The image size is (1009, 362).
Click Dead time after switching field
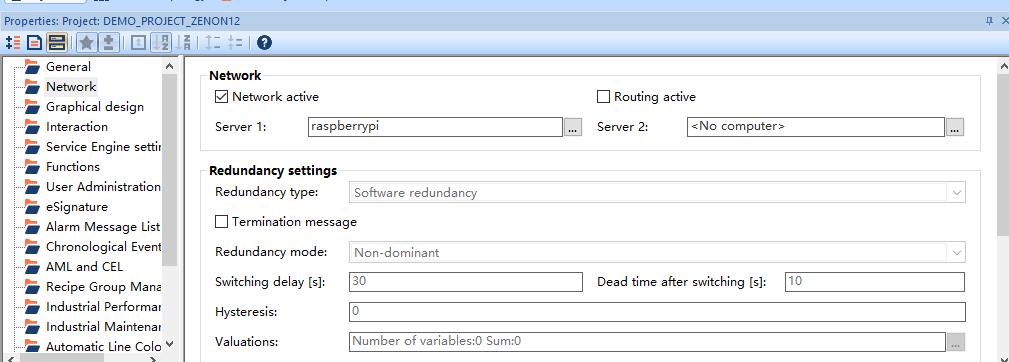pyautogui.click(x=875, y=282)
